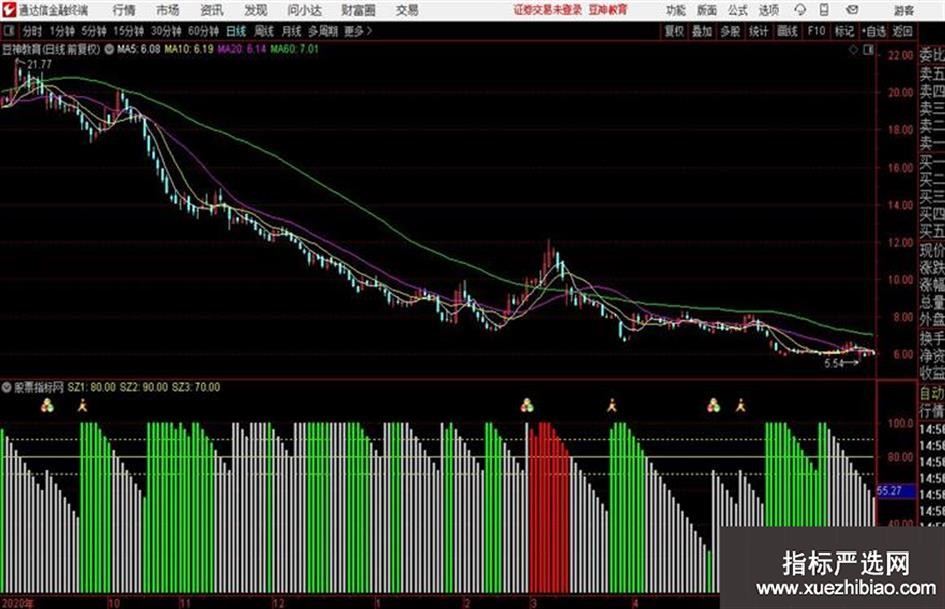945x609 pixels.
Task: Click the money-bag signal icon above the red bars
Action: pos(527,405)
